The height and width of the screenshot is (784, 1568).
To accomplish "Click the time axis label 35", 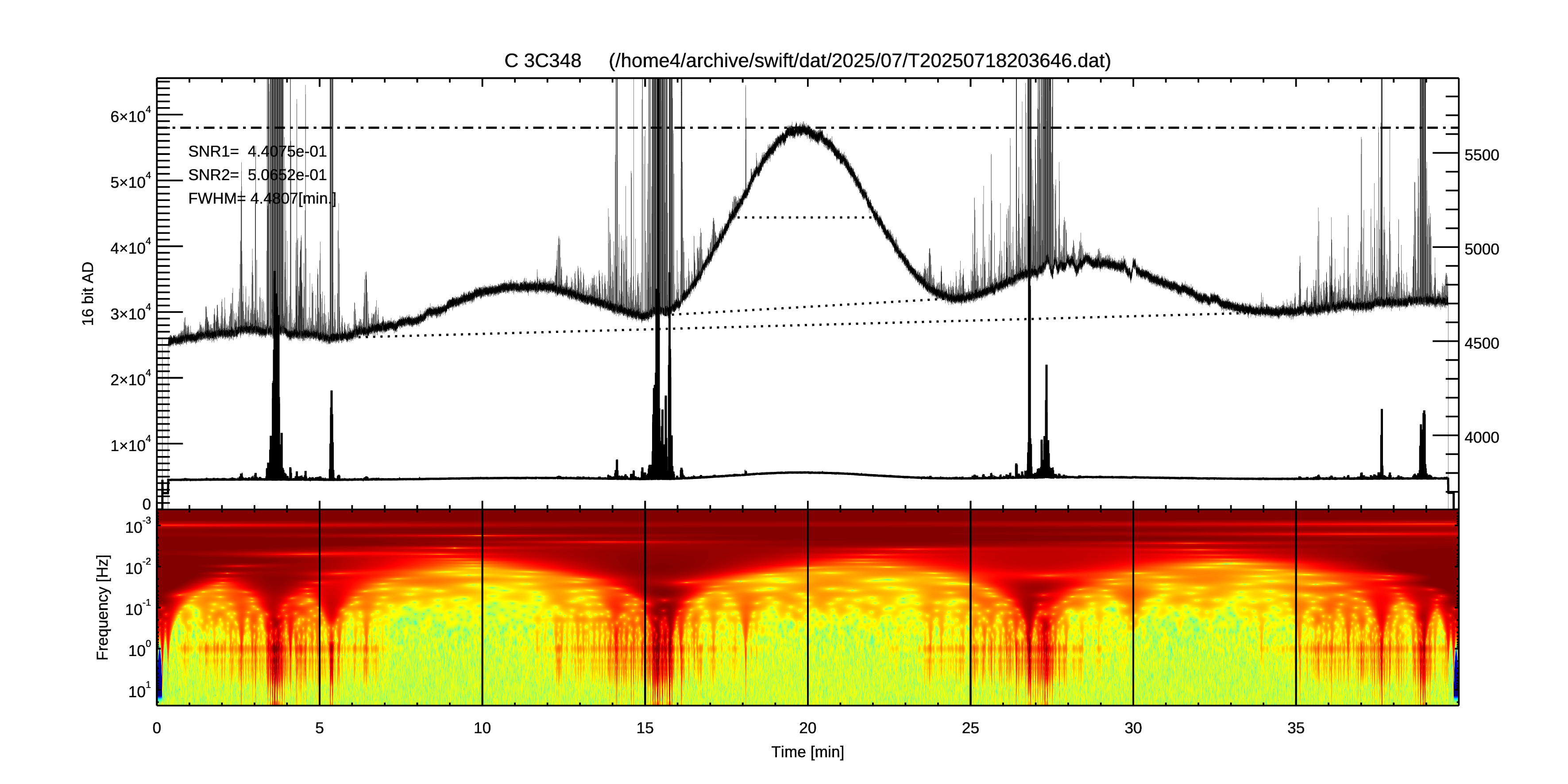I will (x=1296, y=728).
